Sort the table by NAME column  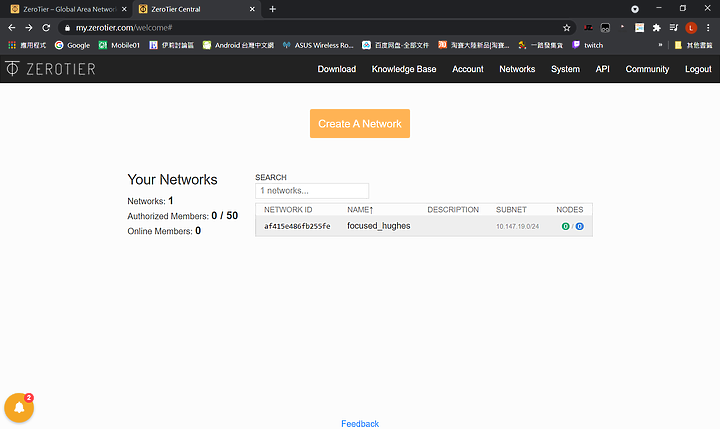pos(360,209)
